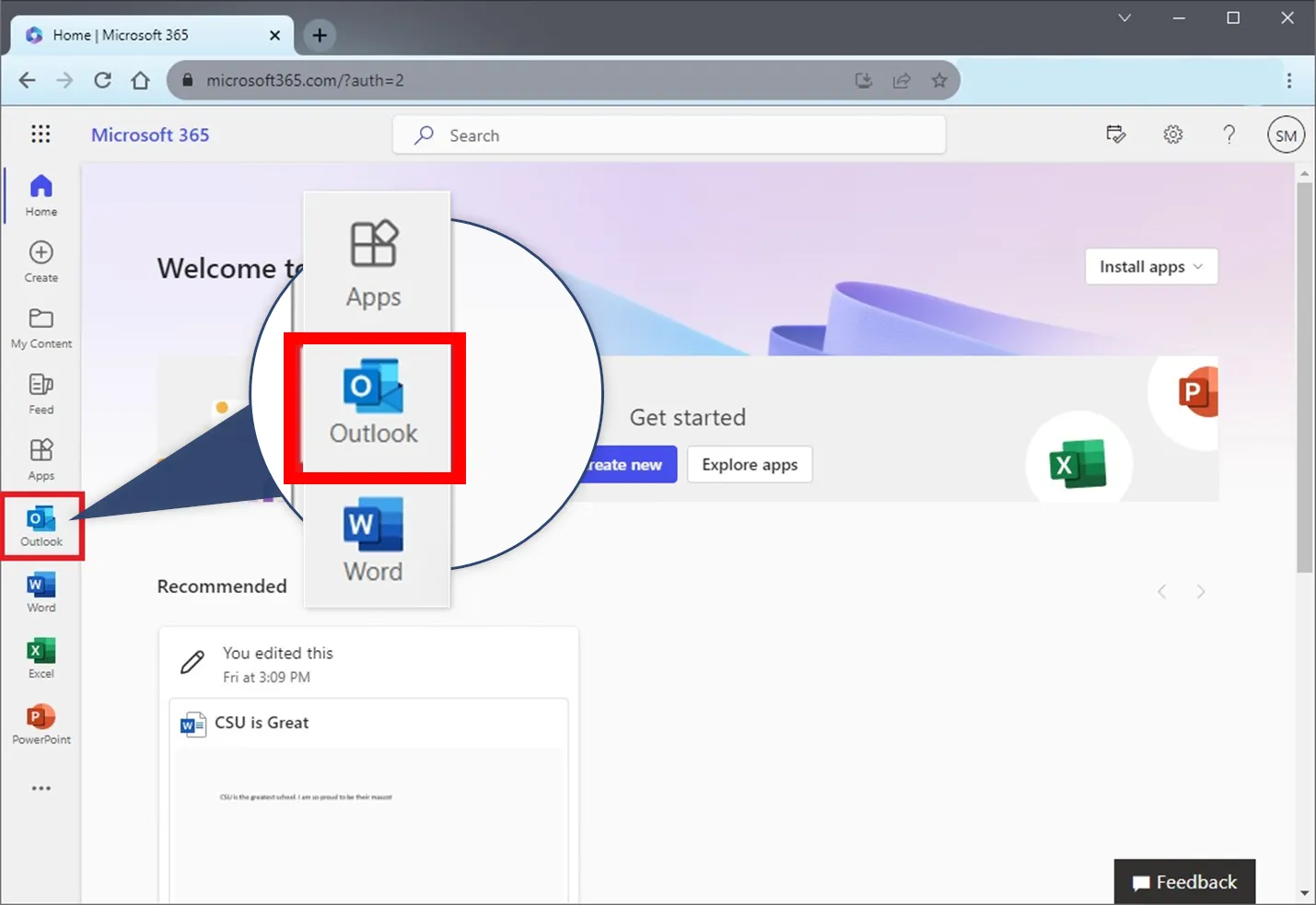Open Microsoft 365 settings gear
The width and height of the screenshot is (1316, 905).
click(x=1172, y=134)
